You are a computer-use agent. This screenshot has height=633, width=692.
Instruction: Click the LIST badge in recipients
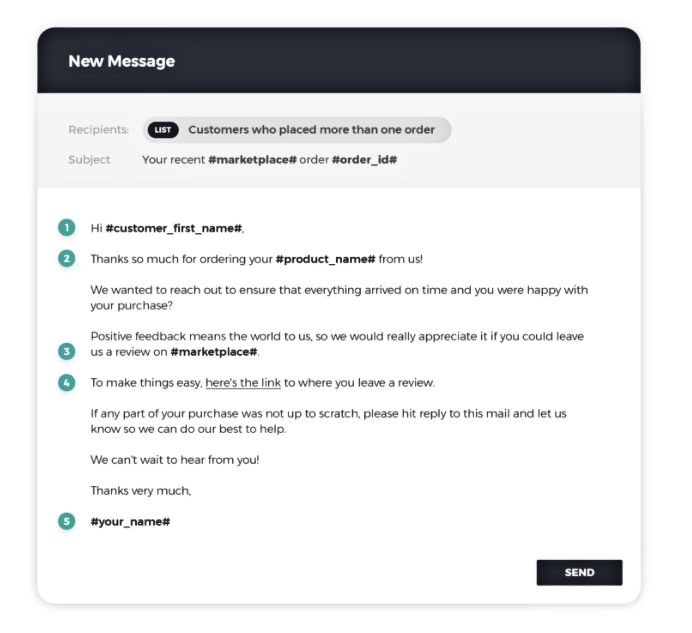163,130
